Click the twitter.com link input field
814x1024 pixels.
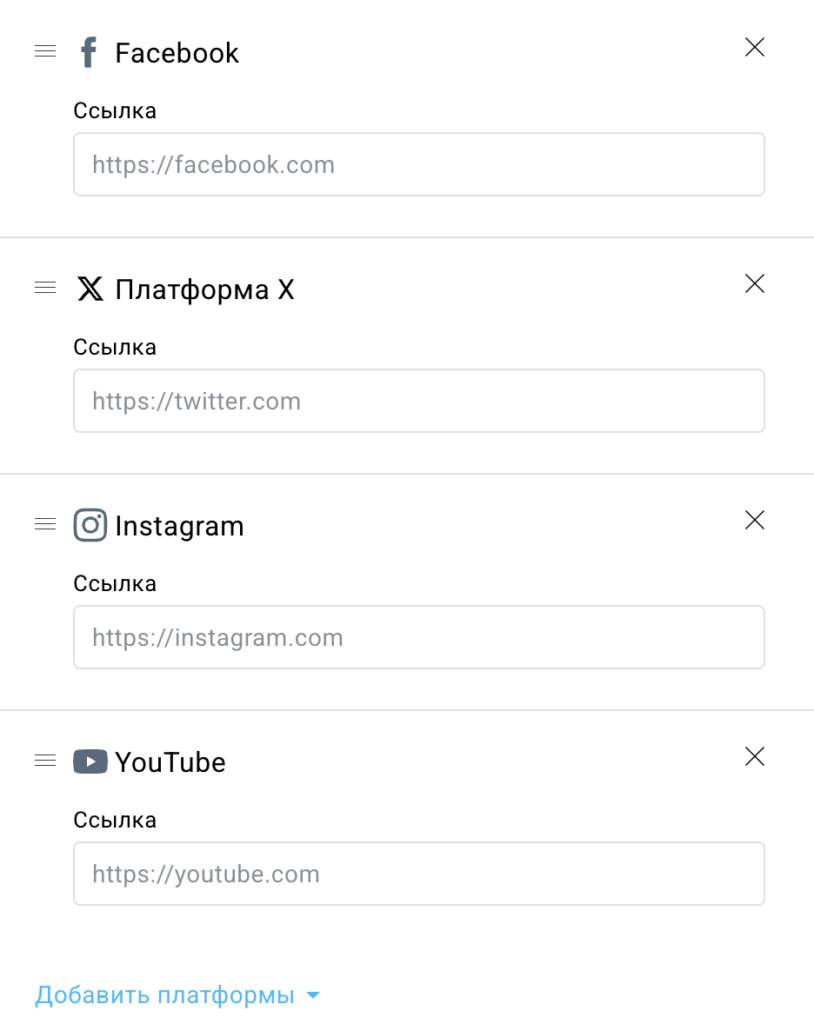click(x=419, y=401)
